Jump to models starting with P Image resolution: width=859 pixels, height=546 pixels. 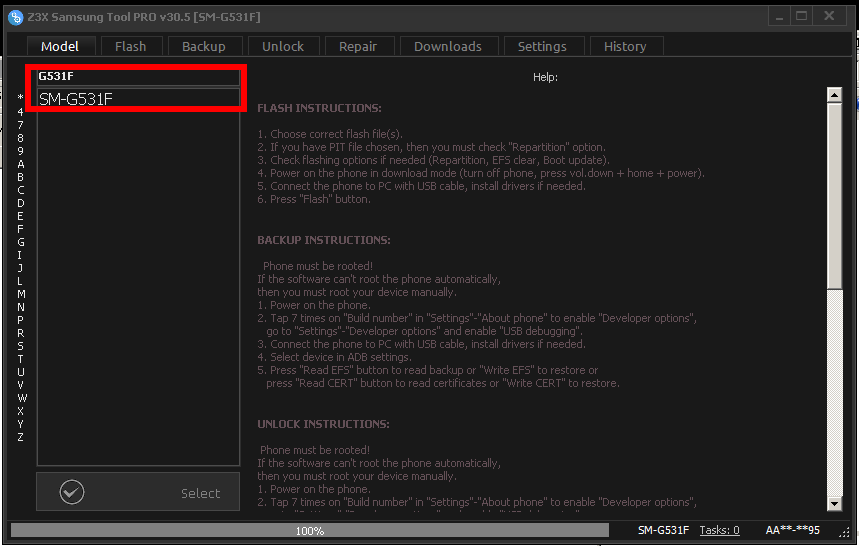[x=20, y=320]
